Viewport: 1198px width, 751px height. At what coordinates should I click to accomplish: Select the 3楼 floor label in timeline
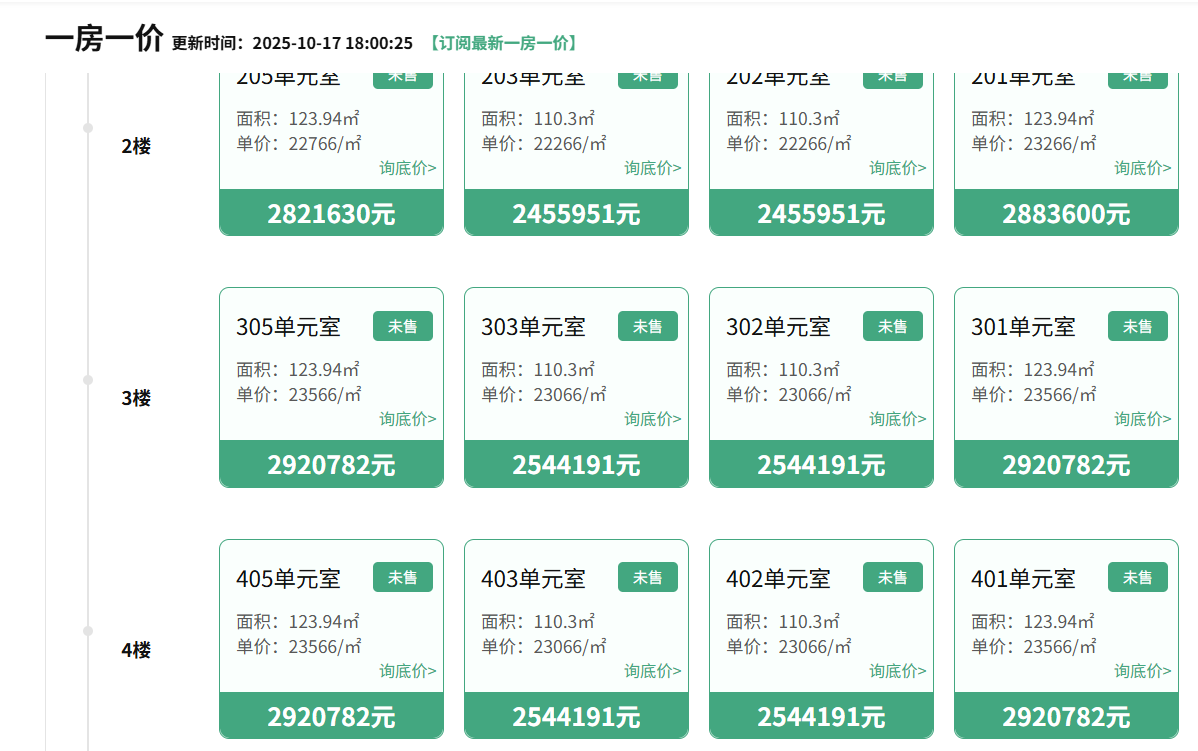click(136, 398)
